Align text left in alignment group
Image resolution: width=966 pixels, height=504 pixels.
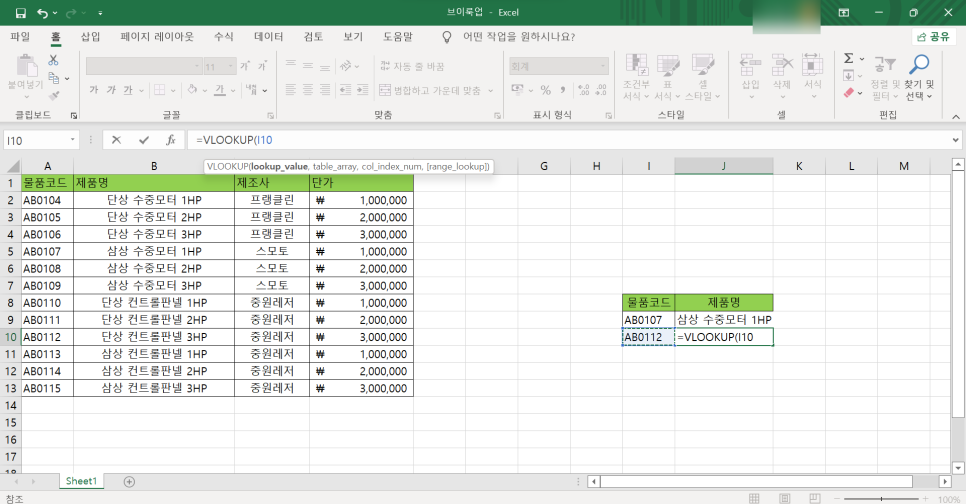click(291, 91)
